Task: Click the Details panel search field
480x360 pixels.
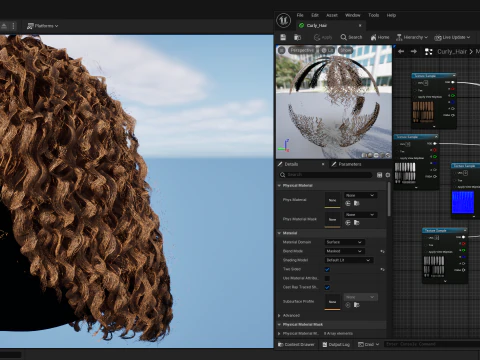Action: coord(326,175)
